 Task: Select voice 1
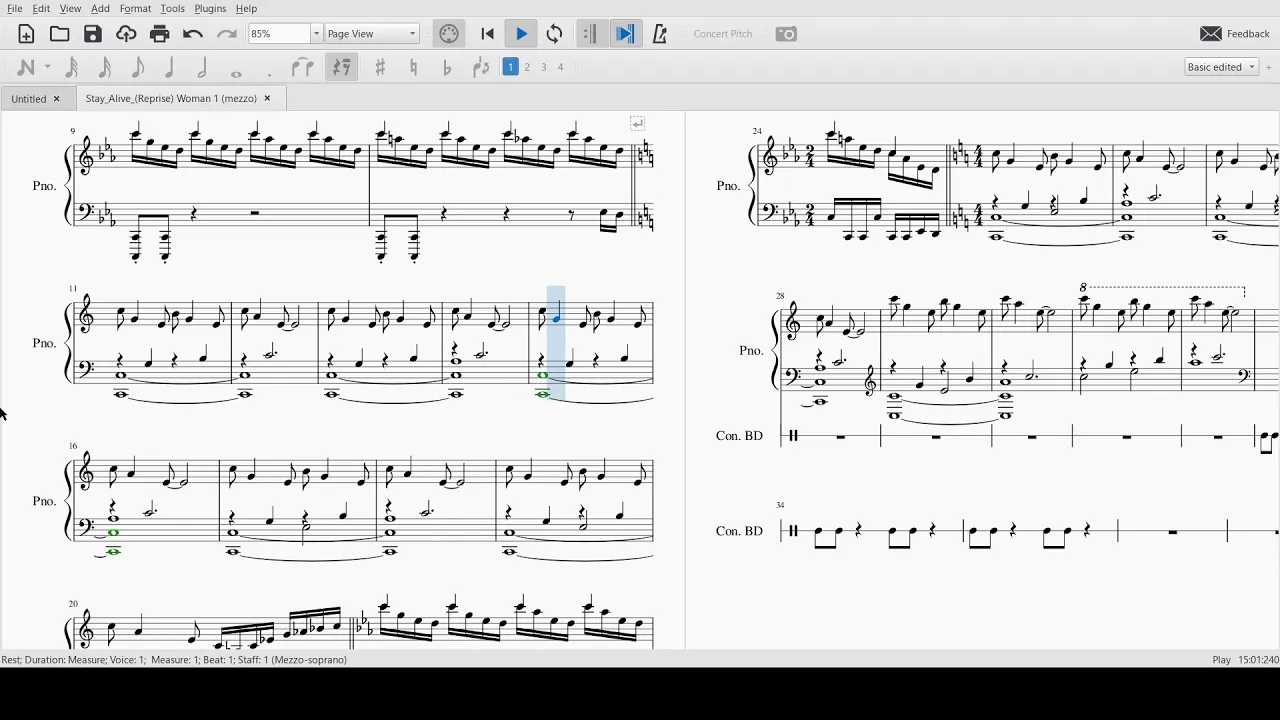pos(510,67)
